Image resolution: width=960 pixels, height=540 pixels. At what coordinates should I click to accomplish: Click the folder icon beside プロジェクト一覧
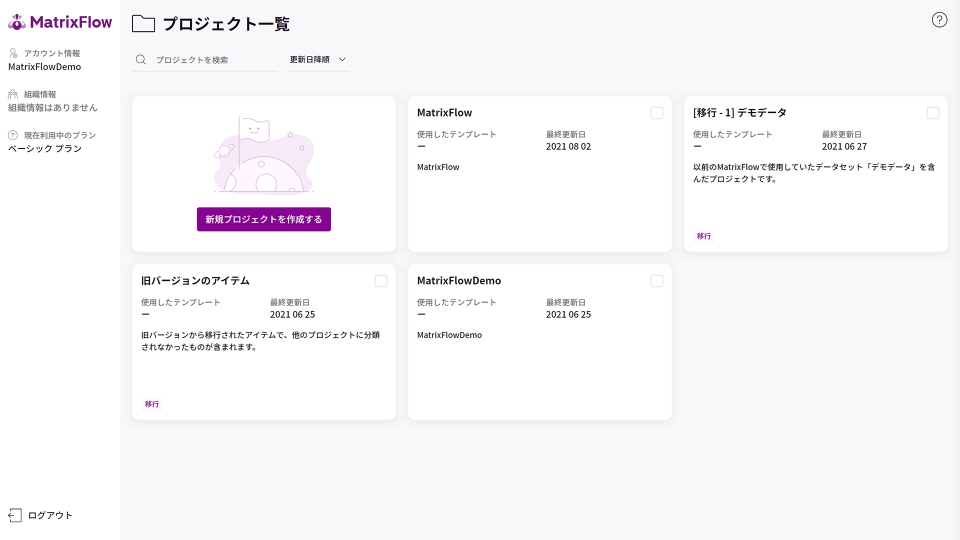(x=143, y=24)
